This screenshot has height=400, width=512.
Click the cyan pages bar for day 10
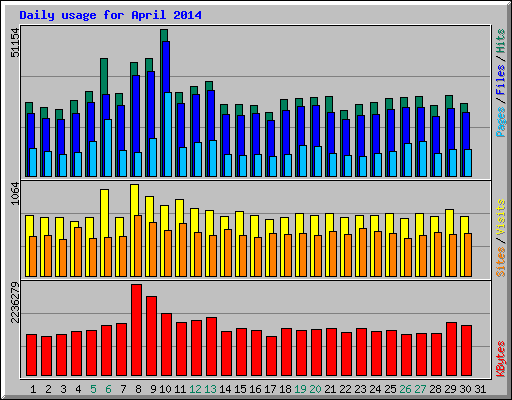168,134
